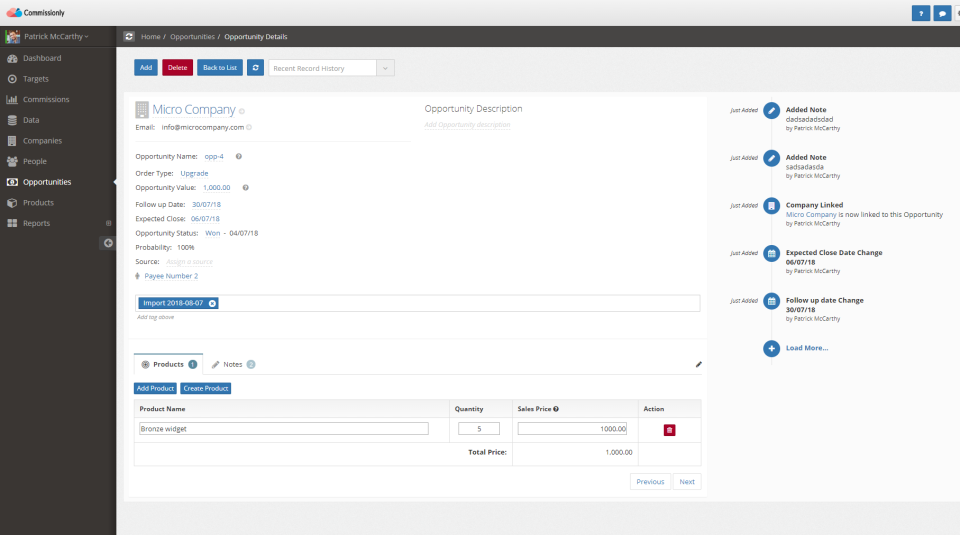This screenshot has height=535, width=960.
Task: Click Load More in the activity timeline
Action: [807, 348]
